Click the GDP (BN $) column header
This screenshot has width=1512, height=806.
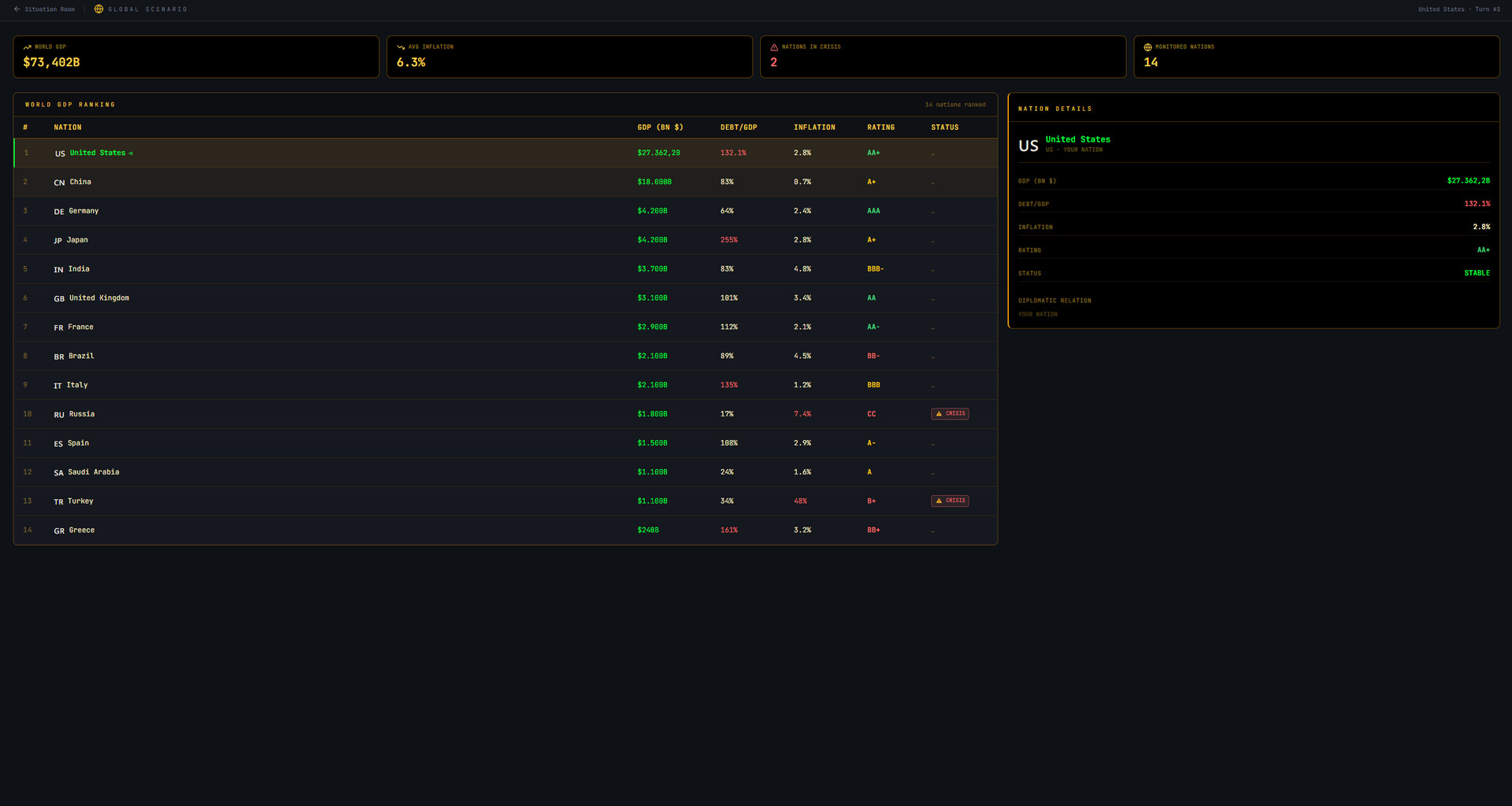pos(660,128)
